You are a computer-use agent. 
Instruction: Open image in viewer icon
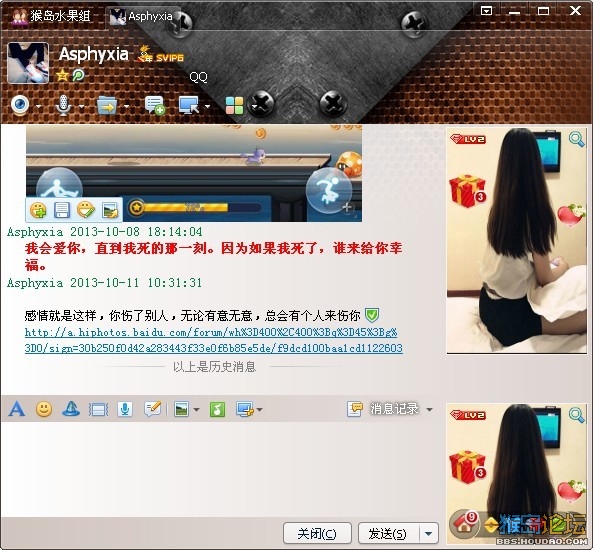(110, 210)
